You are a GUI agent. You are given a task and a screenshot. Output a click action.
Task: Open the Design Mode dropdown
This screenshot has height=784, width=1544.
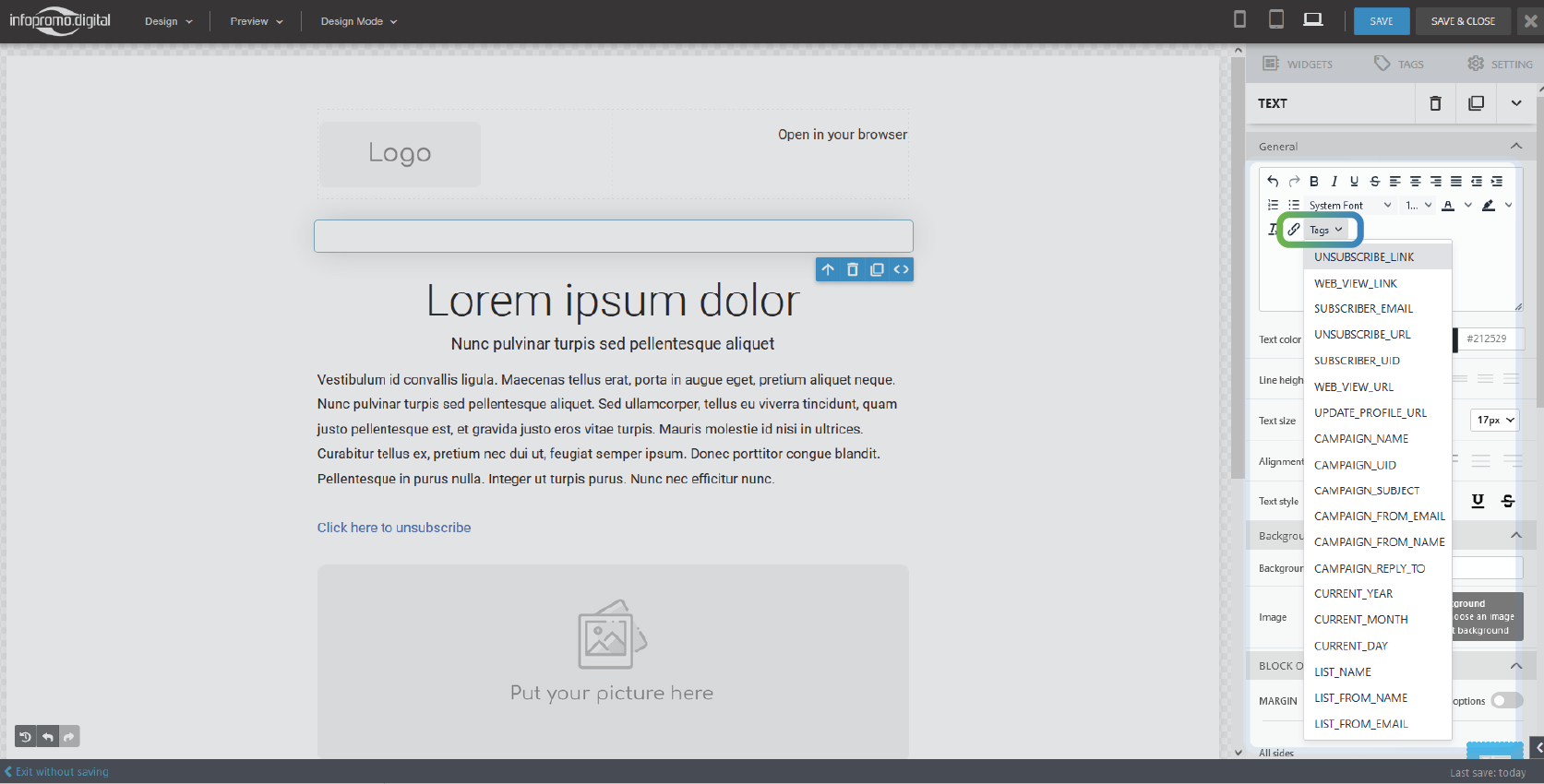click(x=359, y=21)
